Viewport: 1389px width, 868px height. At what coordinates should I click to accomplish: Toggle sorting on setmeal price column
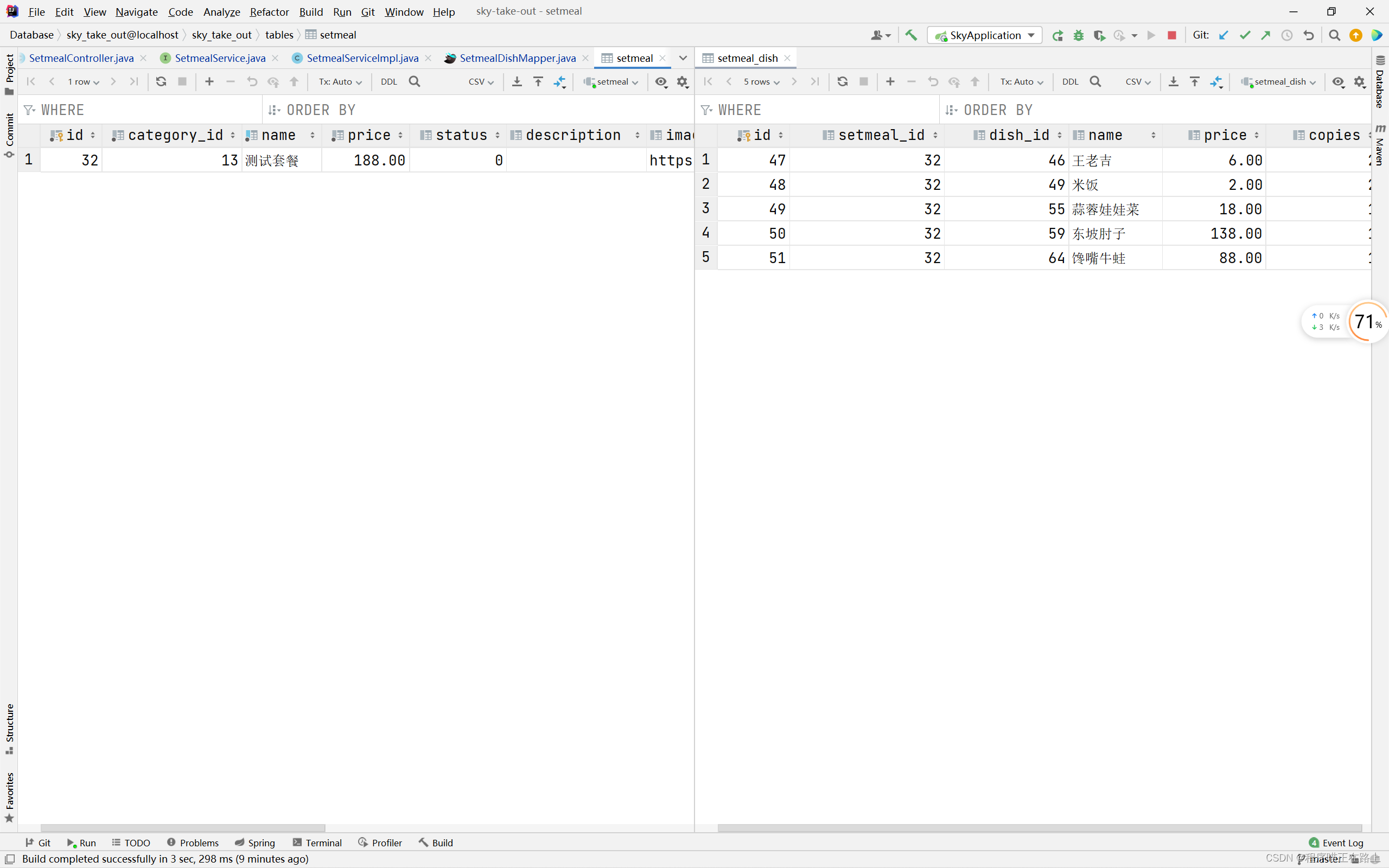[x=400, y=135]
